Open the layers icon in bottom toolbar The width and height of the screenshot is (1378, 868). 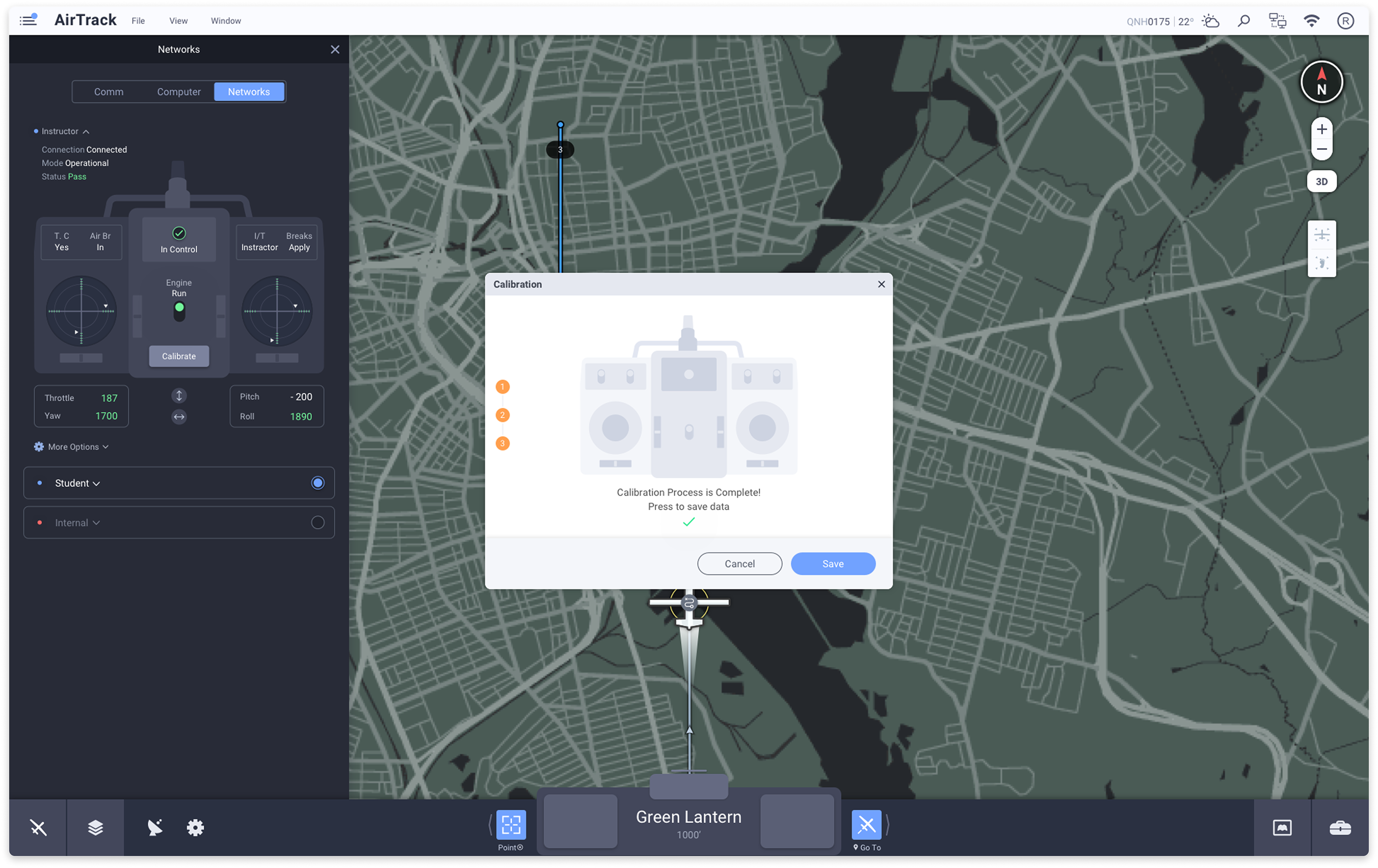coord(95,827)
